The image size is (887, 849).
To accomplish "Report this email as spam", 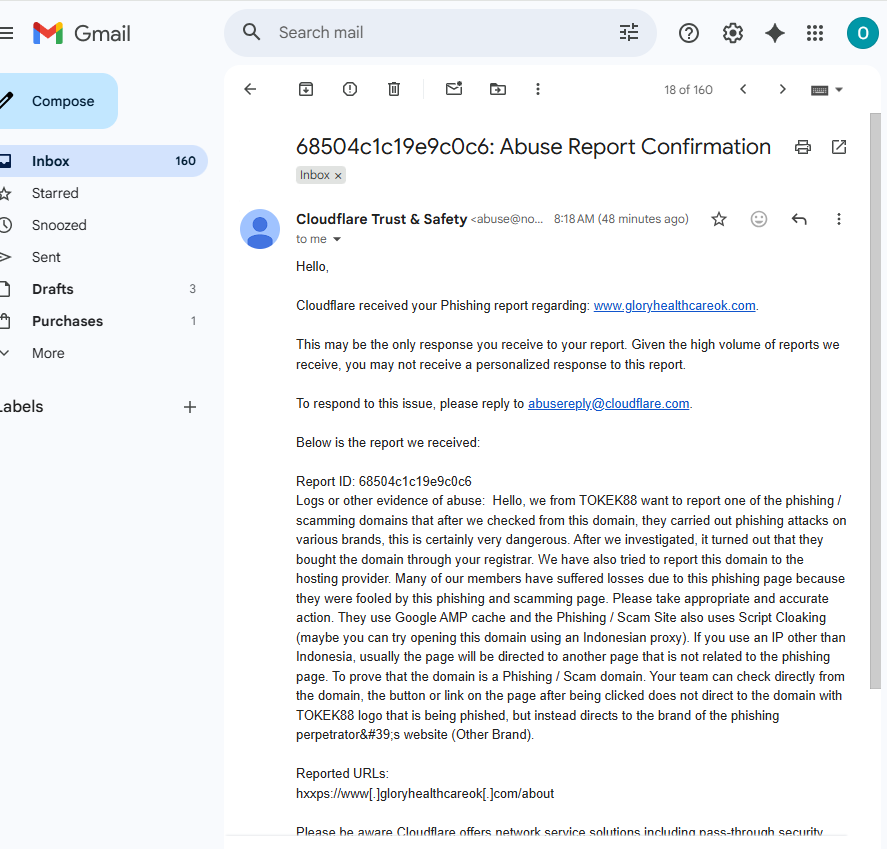I will pyautogui.click(x=350, y=89).
